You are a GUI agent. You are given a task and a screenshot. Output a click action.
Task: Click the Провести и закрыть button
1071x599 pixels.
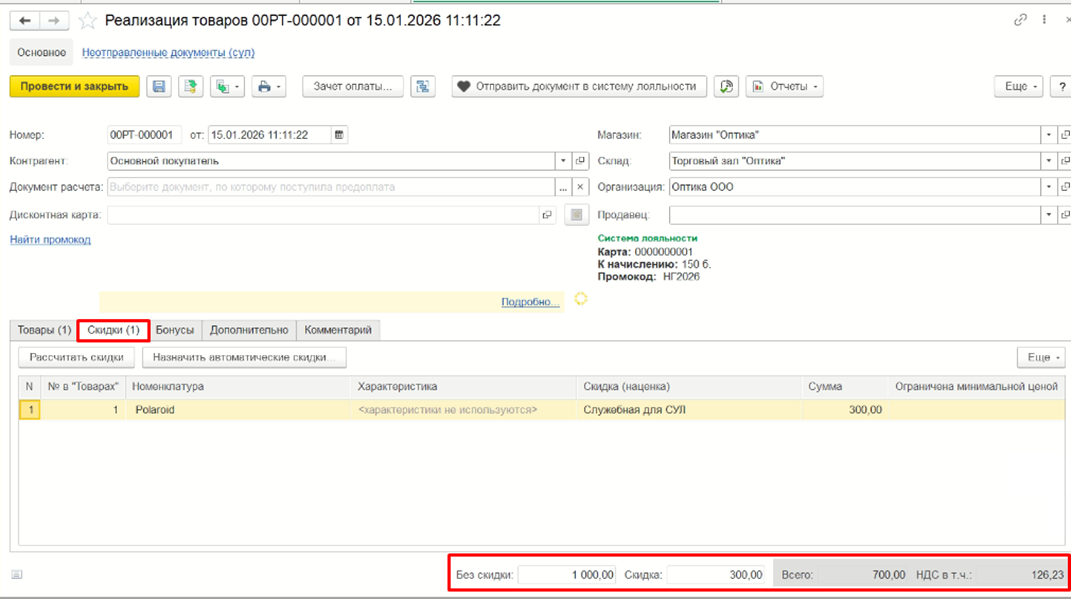(74, 87)
